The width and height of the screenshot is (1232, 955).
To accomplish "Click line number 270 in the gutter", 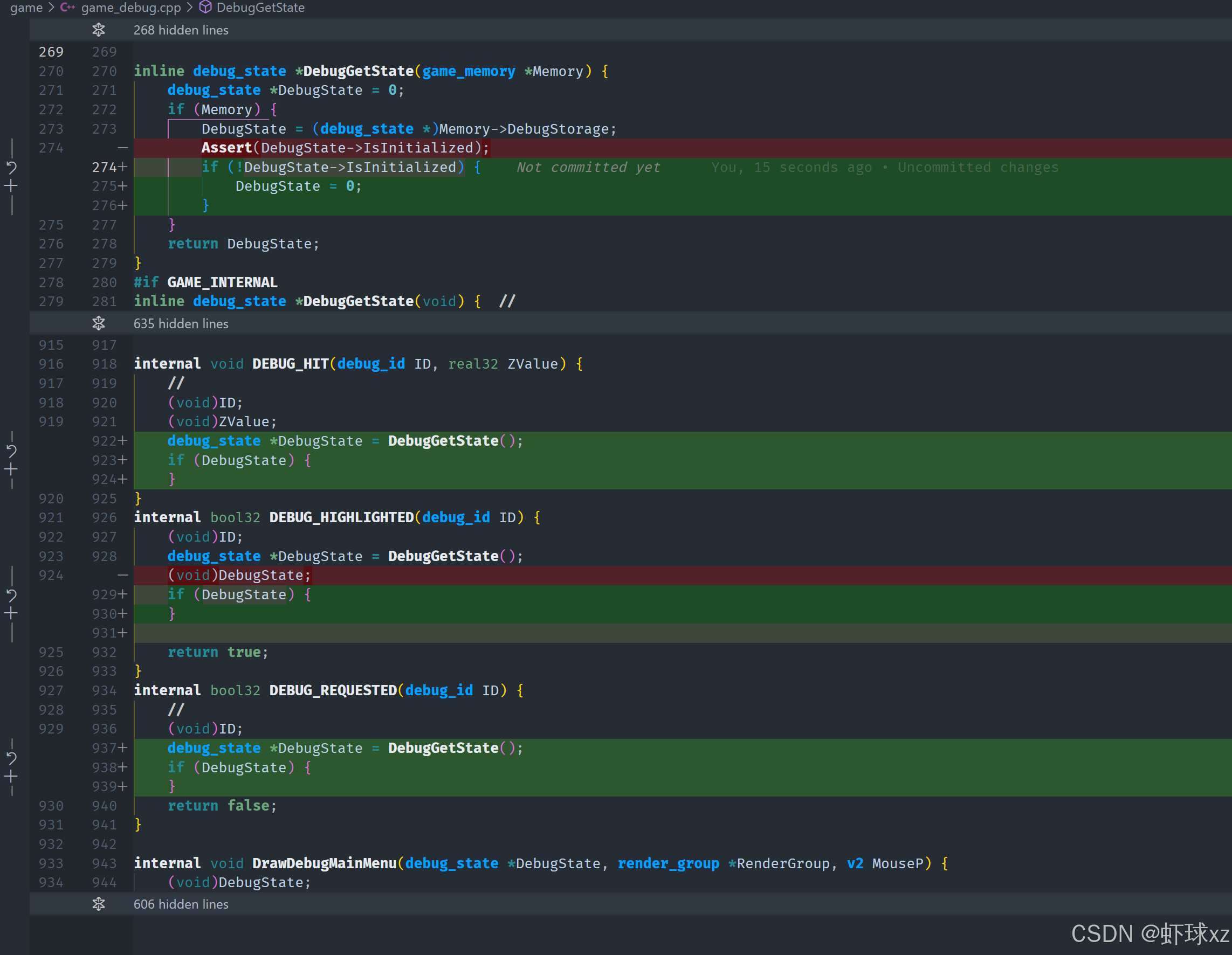I will point(51,71).
